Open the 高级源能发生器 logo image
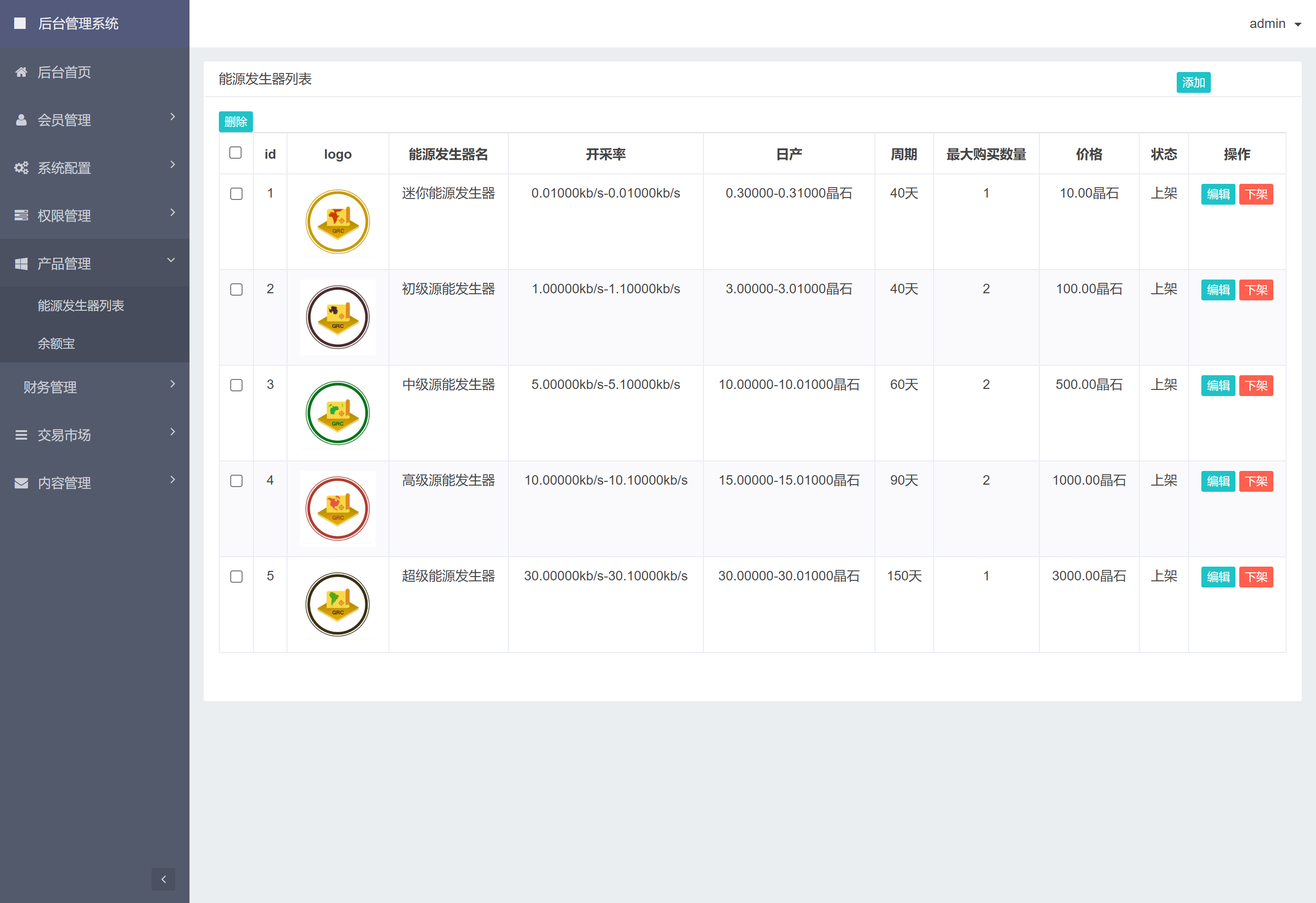The height and width of the screenshot is (903, 1316). tap(337, 508)
